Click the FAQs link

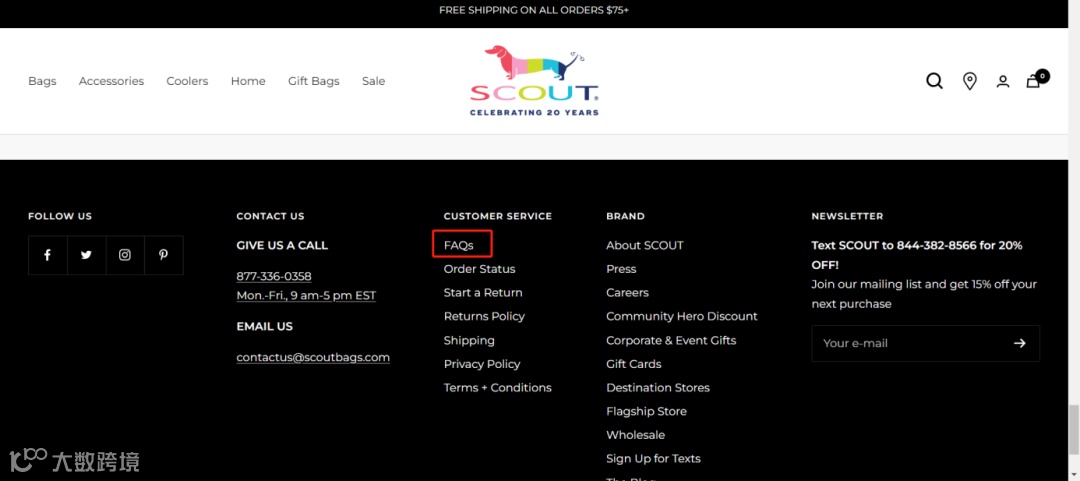tap(459, 245)
